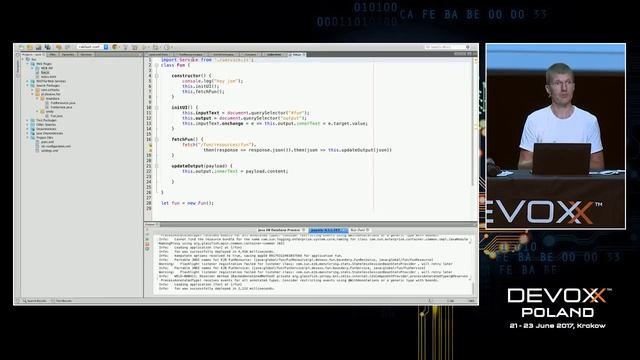Screen dimensions: 640x360
Task: Click the Profile Project icon
Action: click(x=167, y=47)
